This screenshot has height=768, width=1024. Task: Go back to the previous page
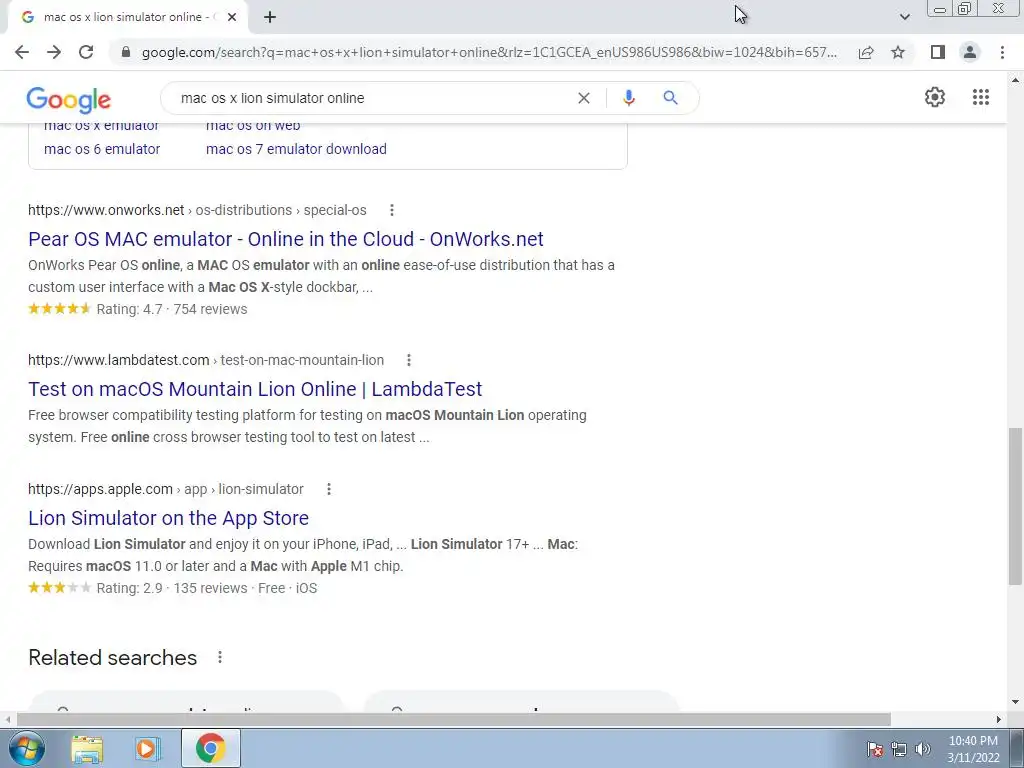click(x=22, y=52)
